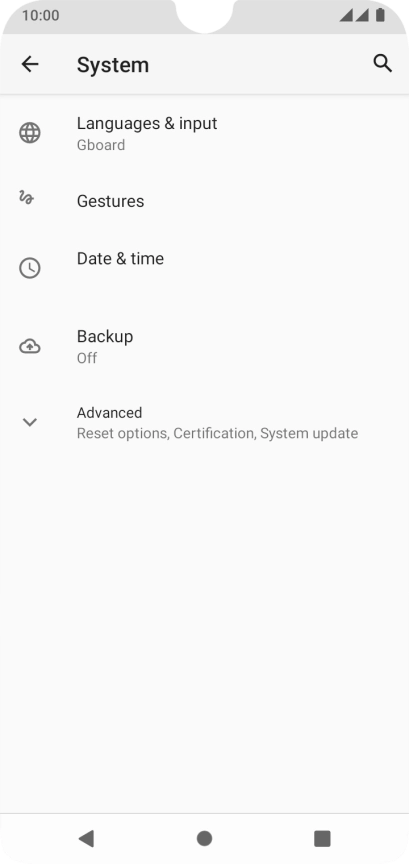Open Date & time settings
The height and width of the screenshot is (864, 409).
coord(204,268)
